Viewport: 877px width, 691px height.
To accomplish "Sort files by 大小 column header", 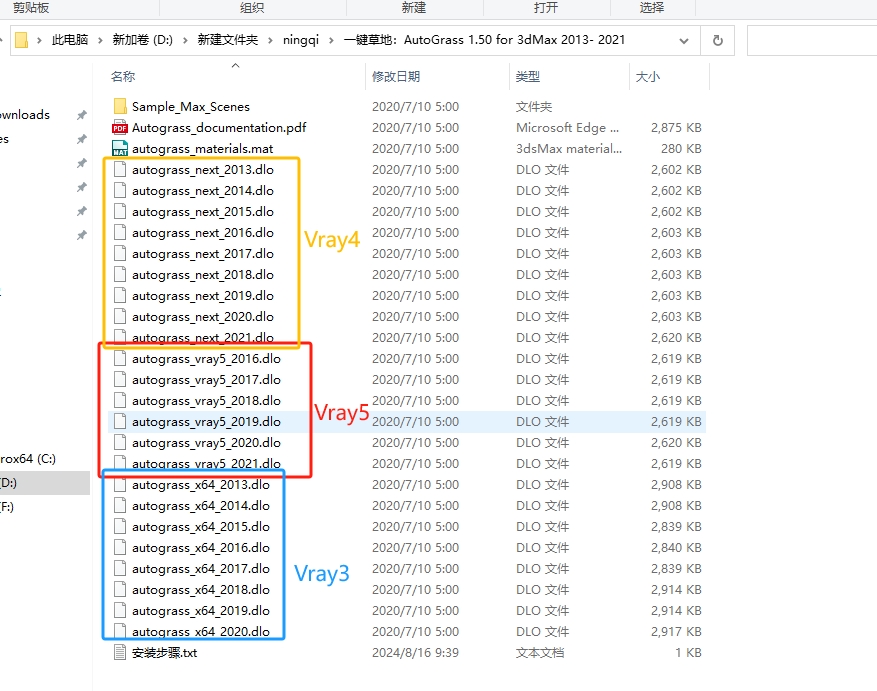I will click(x=648, y=77).
